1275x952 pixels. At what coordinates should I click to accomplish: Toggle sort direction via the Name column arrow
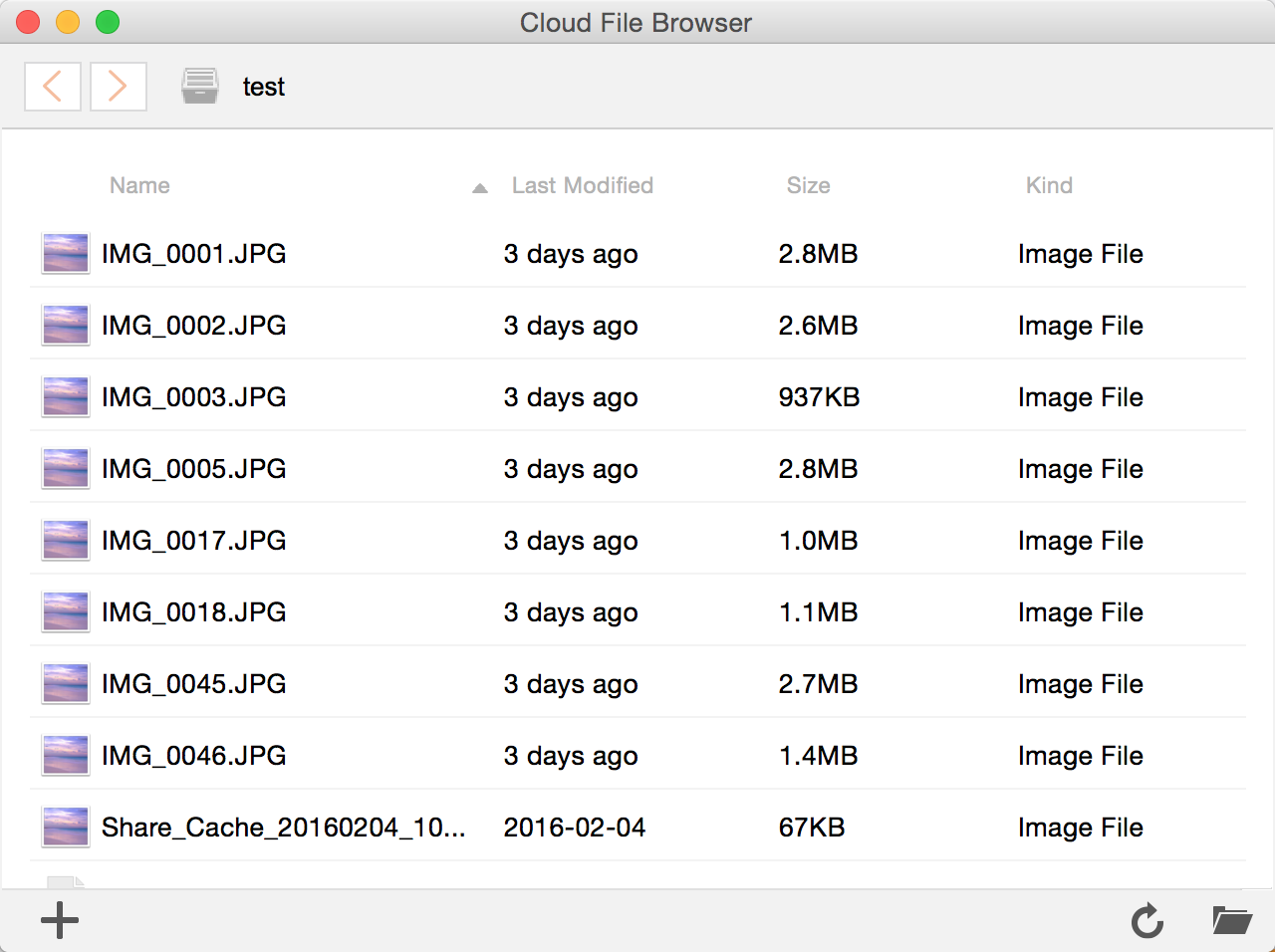(480, 187)
